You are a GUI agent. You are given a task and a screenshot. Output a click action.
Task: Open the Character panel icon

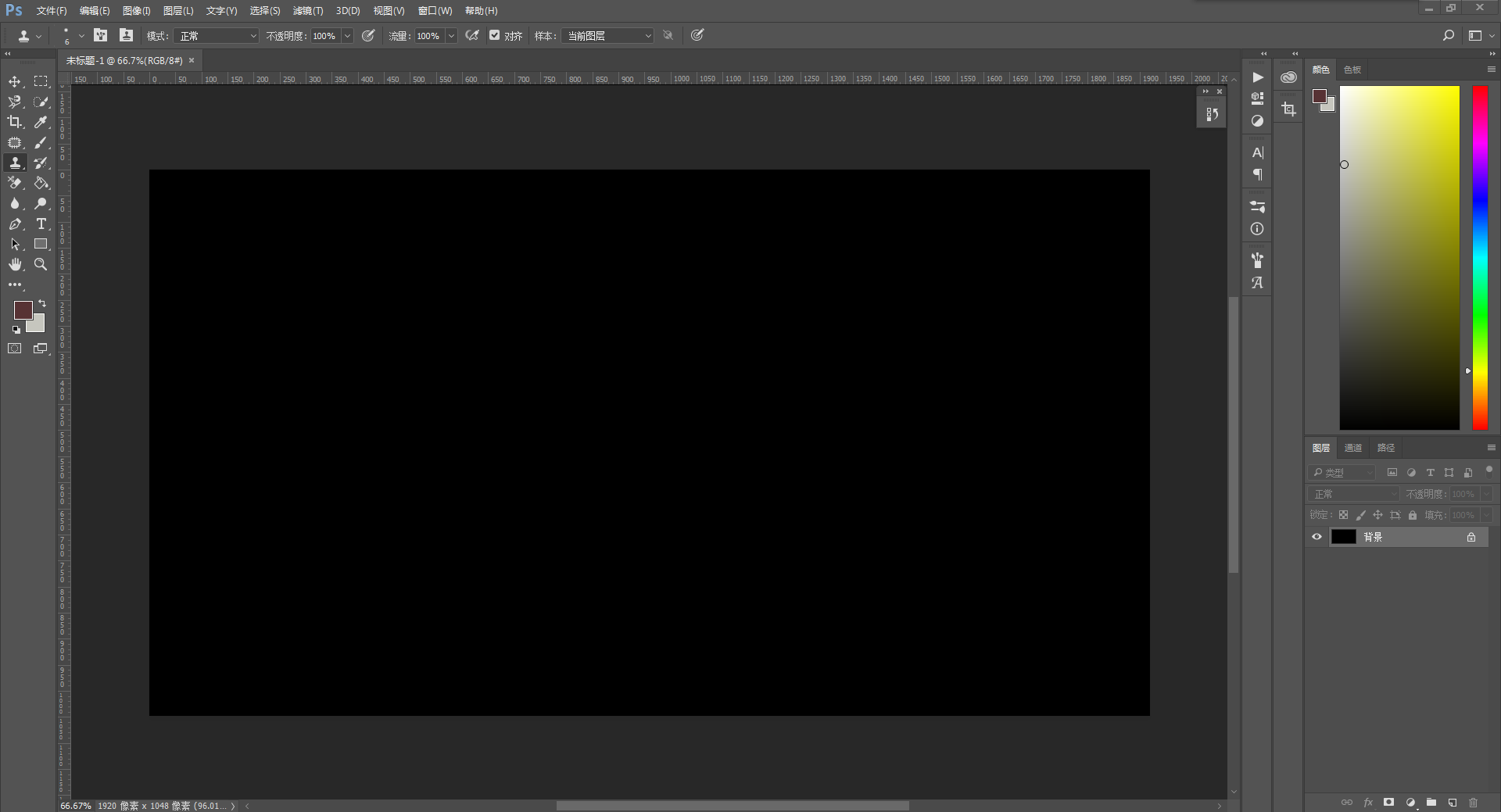(x=1257, y=152)
